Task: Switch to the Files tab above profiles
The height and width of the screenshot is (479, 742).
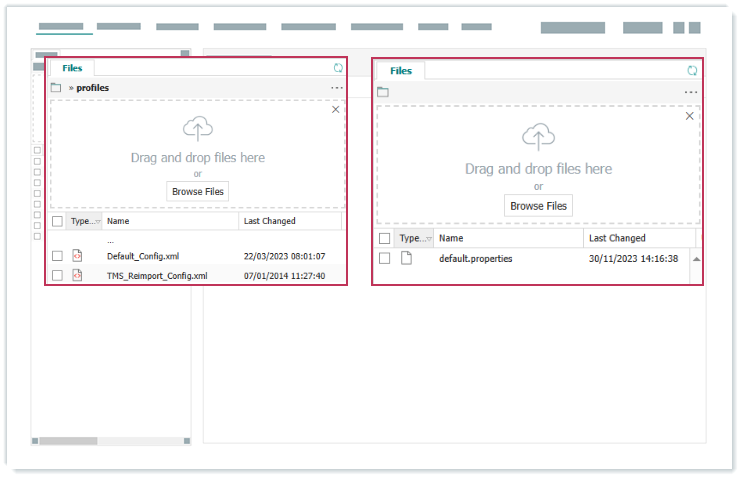Action: pos(72,68)
